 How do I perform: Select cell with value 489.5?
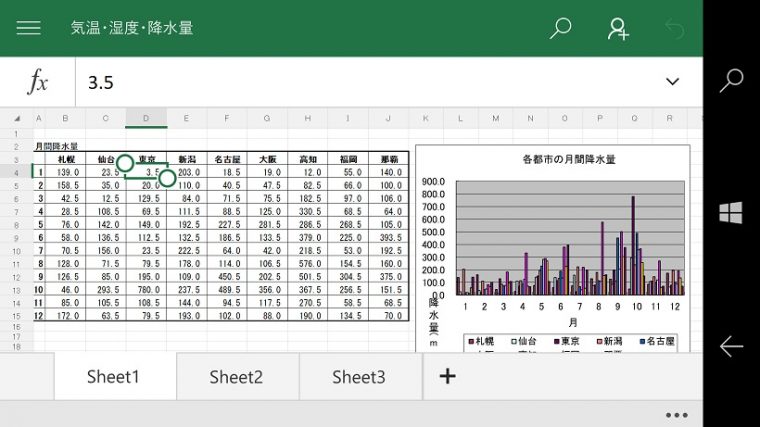[x=227, y=290]
